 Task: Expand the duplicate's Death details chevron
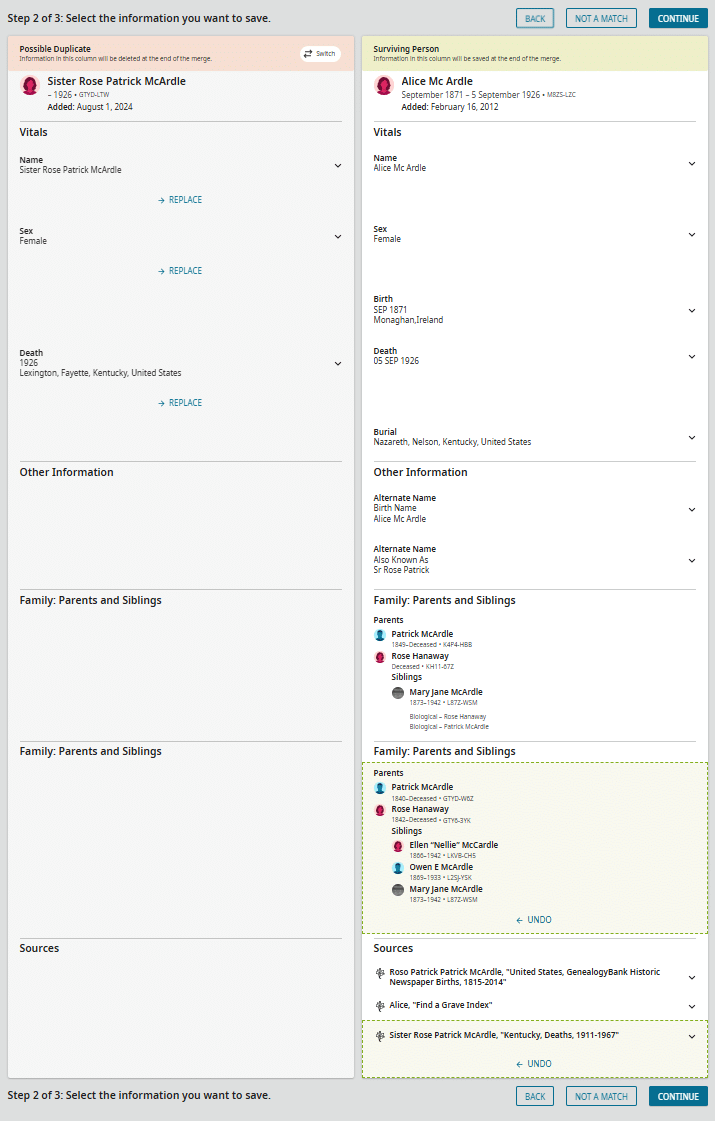coord(337,363)
